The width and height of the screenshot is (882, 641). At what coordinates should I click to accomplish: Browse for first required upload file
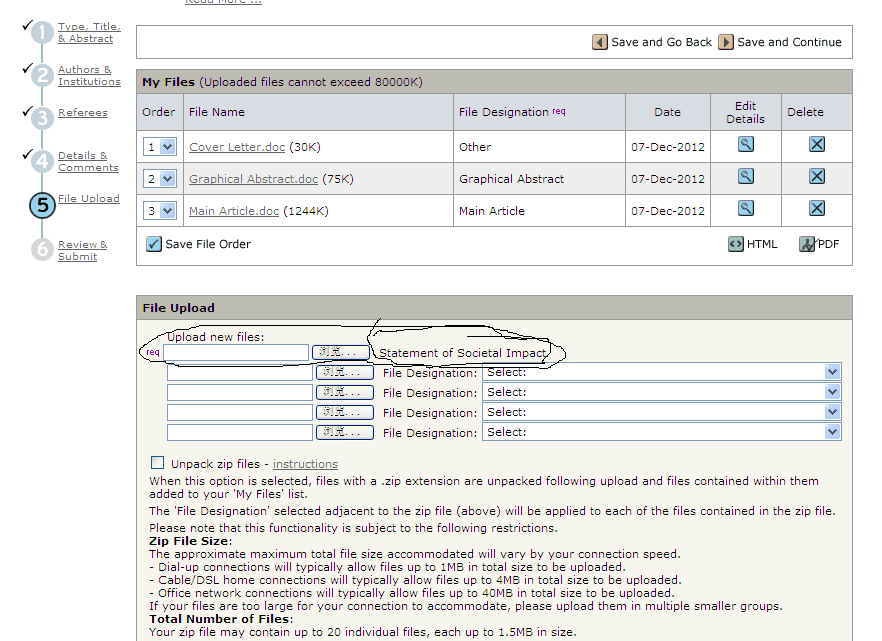tap(341, 352)
